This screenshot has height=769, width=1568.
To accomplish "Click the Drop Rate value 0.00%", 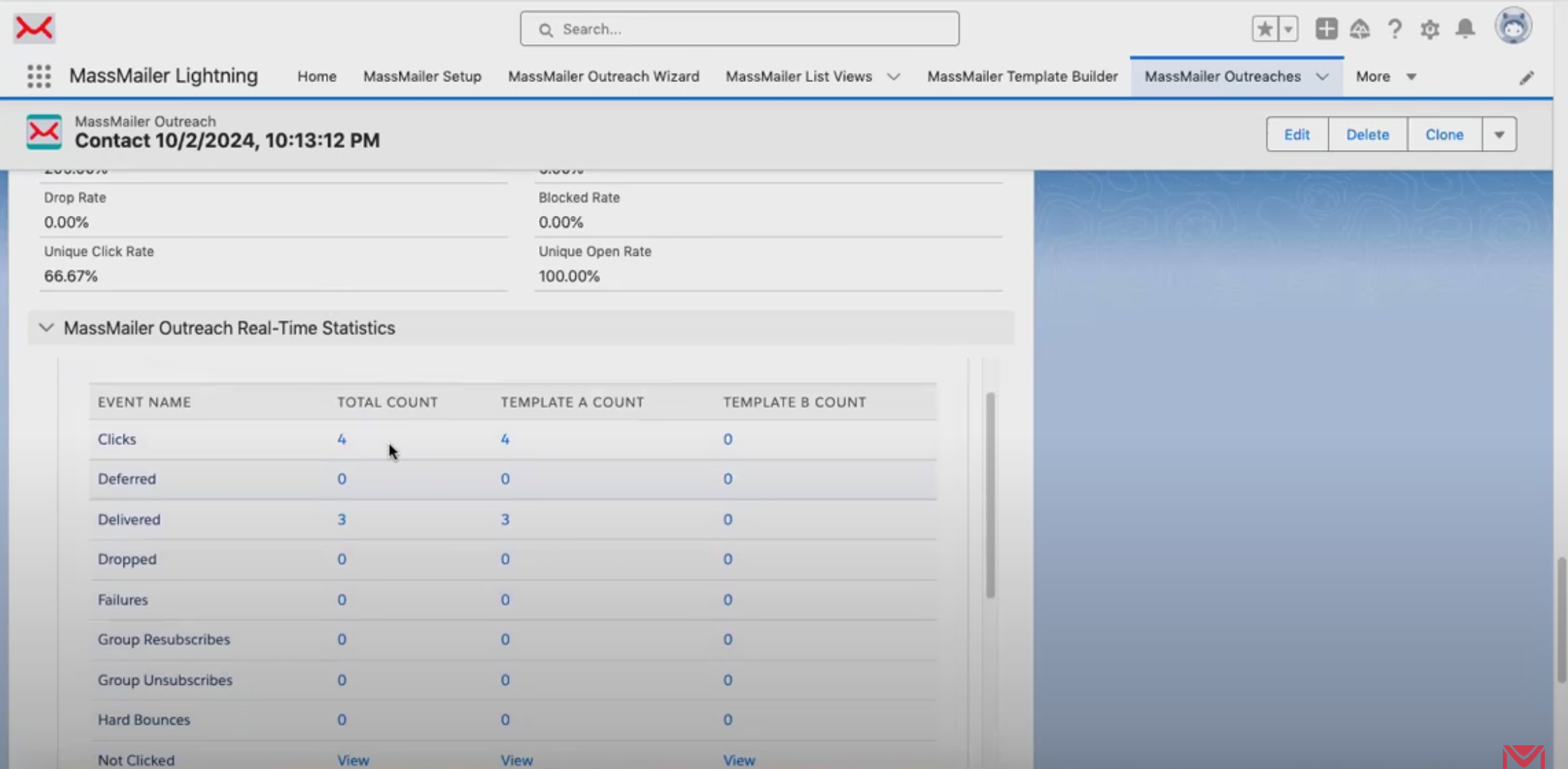I will point(67,222).
